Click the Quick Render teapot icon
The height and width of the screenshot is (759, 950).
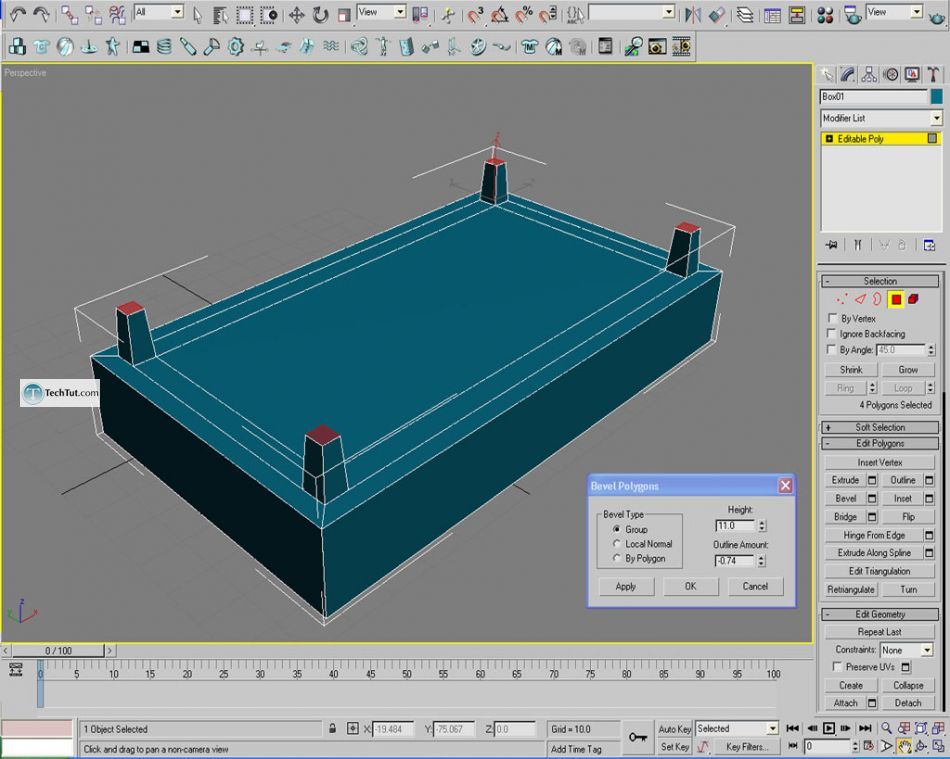point(937,15)
